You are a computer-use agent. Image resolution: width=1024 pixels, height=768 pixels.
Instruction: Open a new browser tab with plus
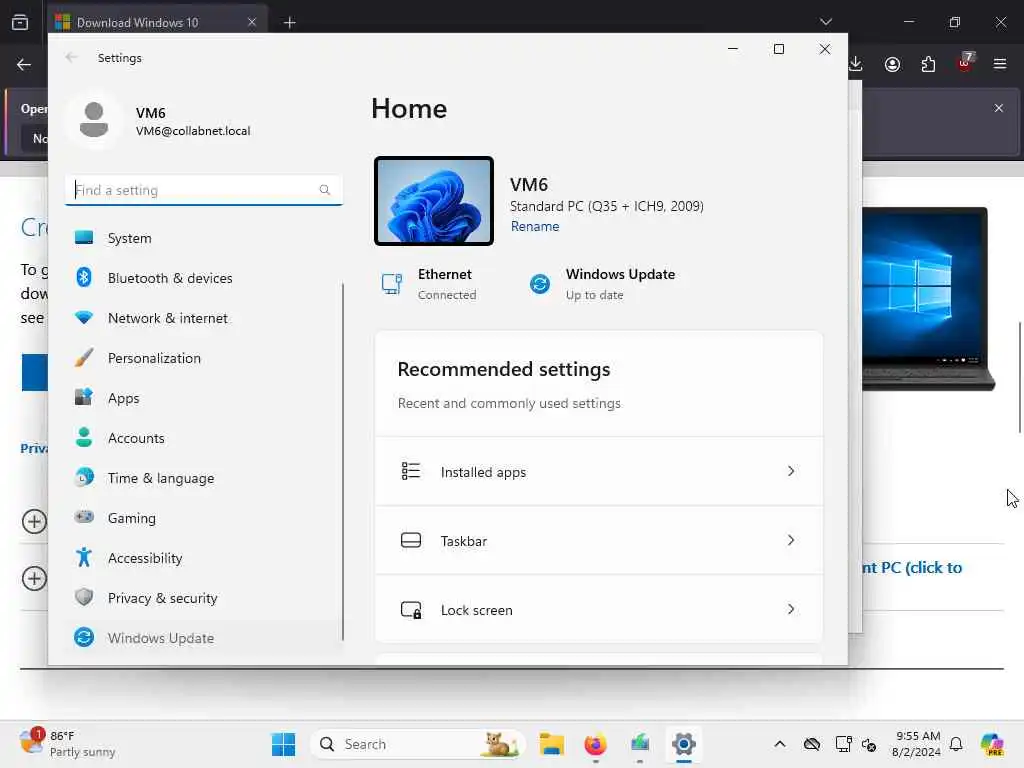click(289, 23)
